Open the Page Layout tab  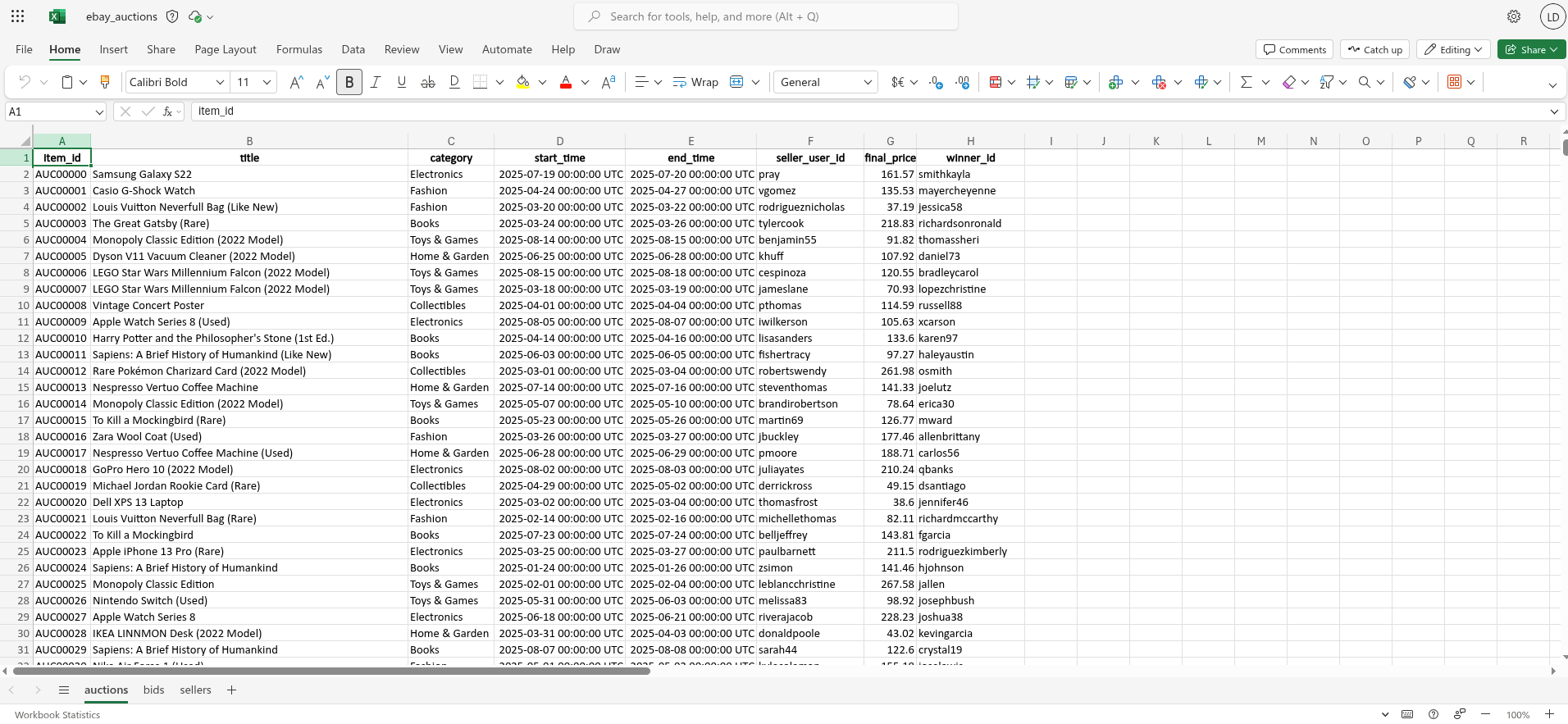226,49
